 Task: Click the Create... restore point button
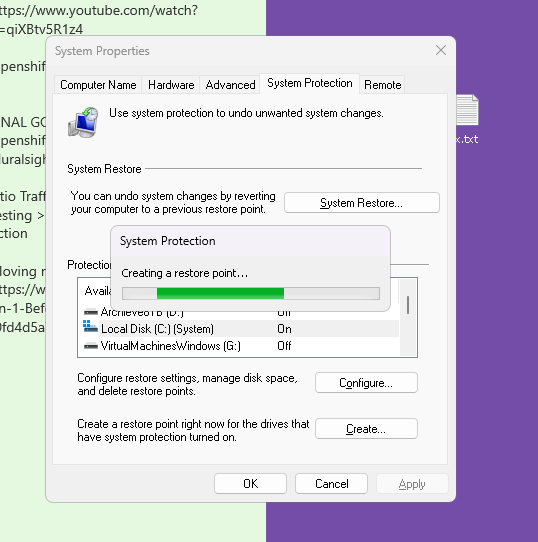[366, 429]
